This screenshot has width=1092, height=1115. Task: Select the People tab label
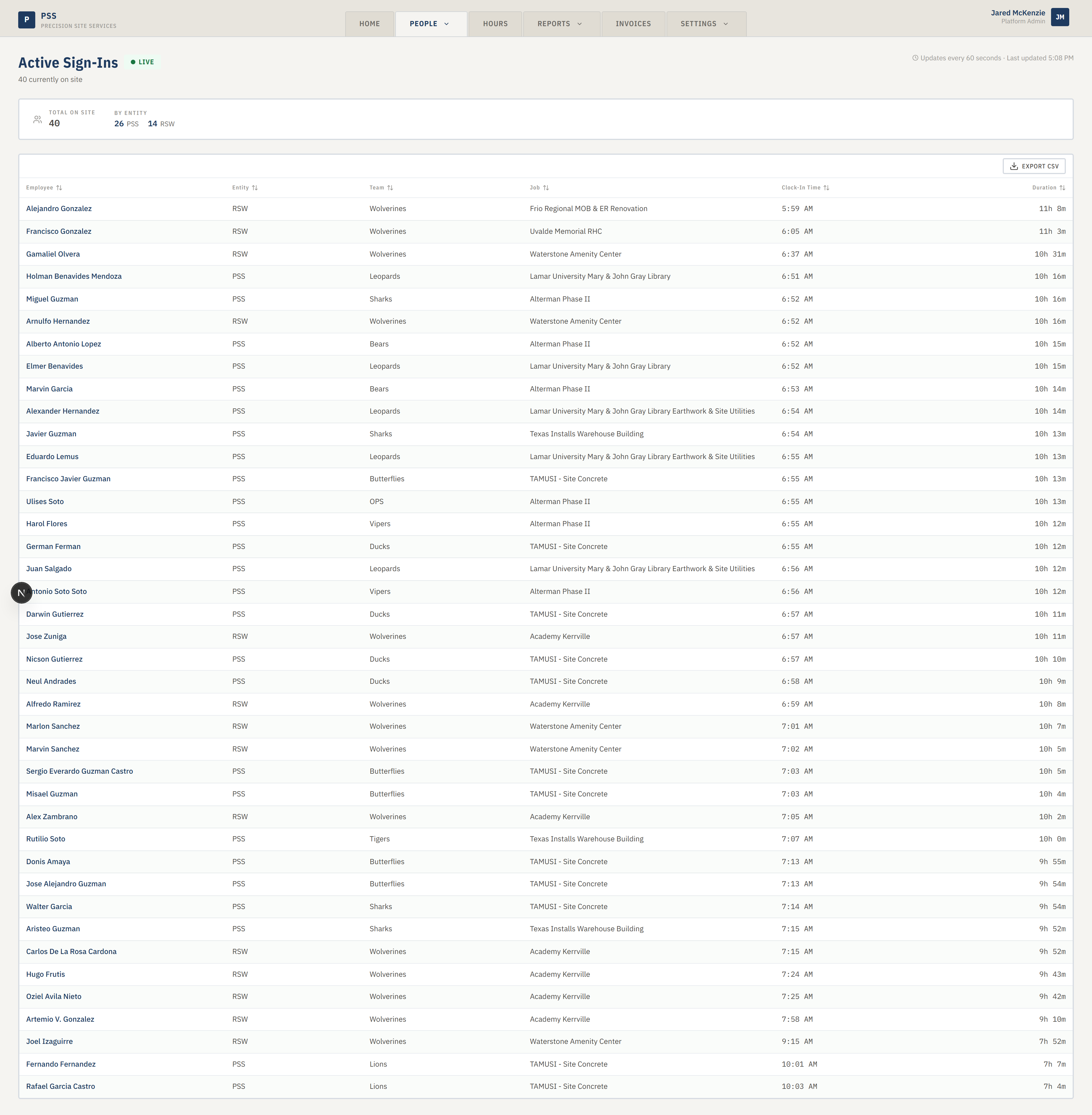423,24
